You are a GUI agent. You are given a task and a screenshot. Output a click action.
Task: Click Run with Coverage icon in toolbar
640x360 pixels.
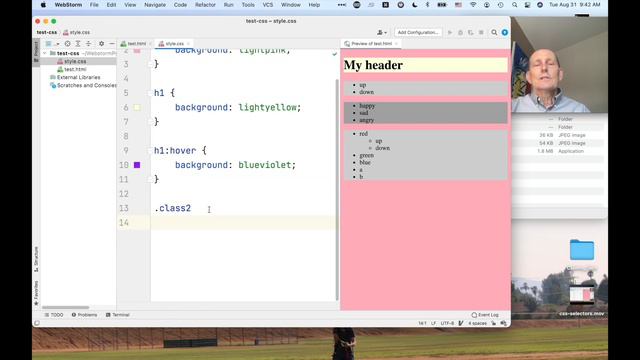(471, 32)
